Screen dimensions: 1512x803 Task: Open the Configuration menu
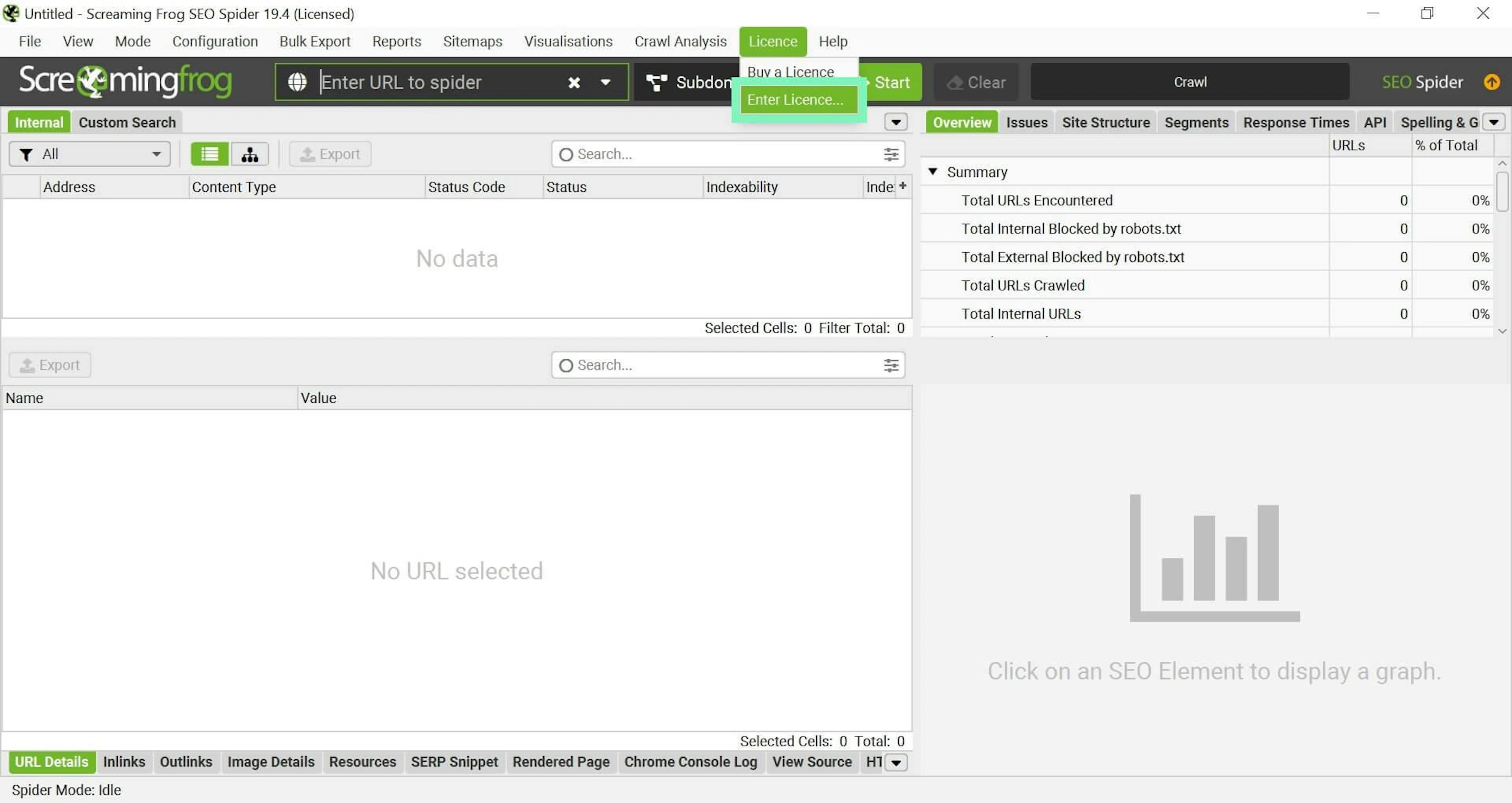pos(215,41)
